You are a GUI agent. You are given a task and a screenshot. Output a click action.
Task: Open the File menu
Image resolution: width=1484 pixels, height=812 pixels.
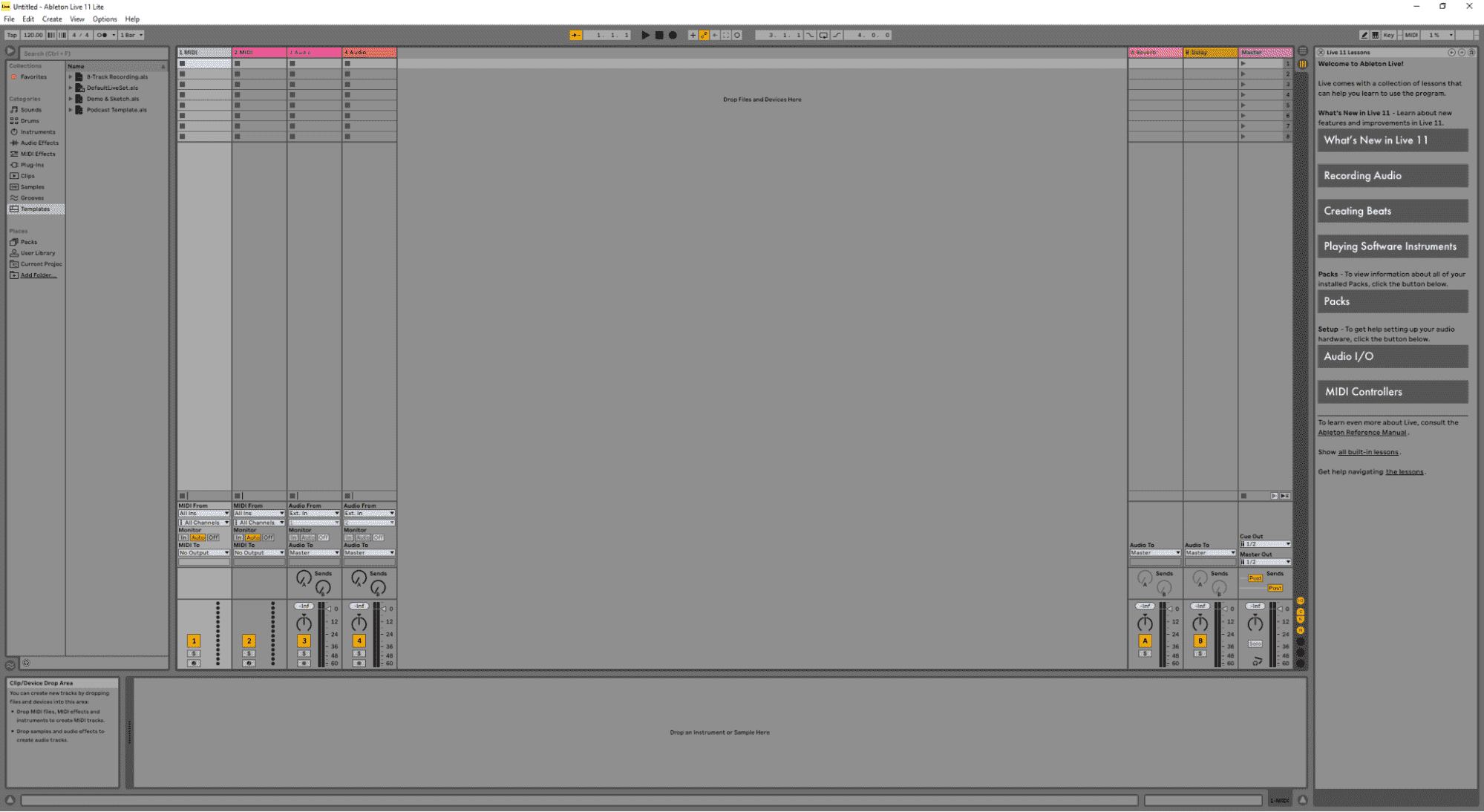tap(9, 19)
